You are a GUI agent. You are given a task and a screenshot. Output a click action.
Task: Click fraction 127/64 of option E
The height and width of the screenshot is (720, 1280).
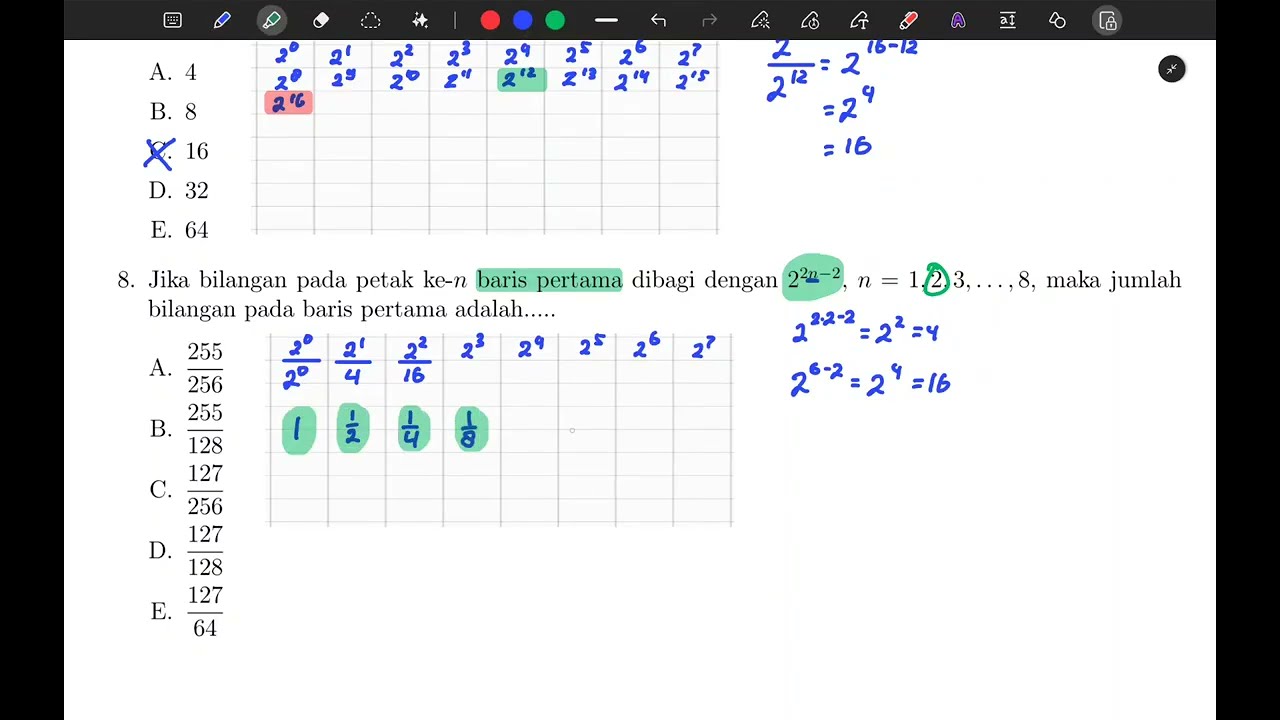click(x=205, y=612)
